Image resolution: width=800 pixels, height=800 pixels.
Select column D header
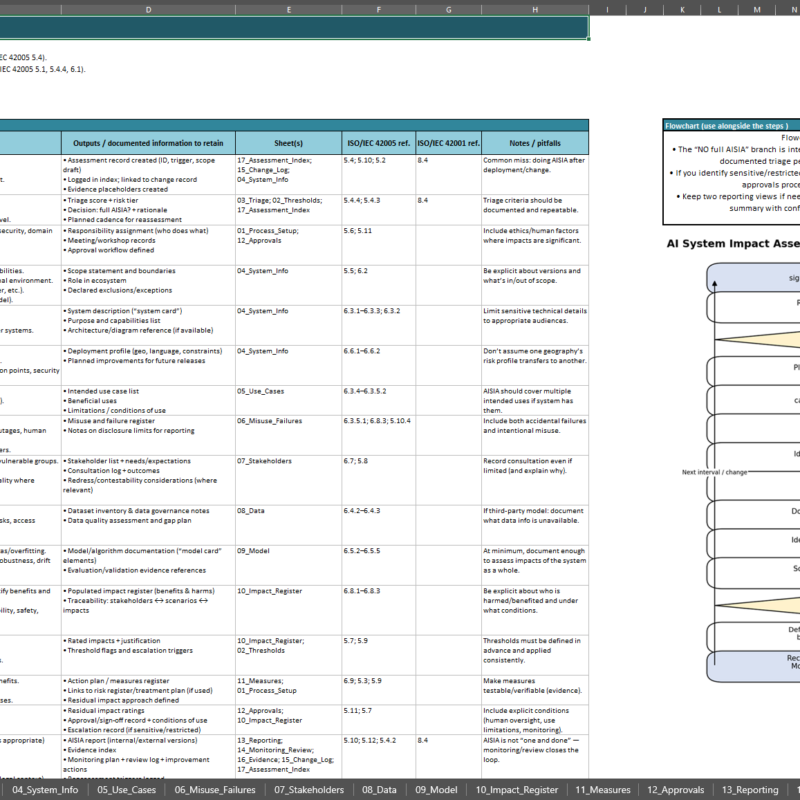click(148, 8)
